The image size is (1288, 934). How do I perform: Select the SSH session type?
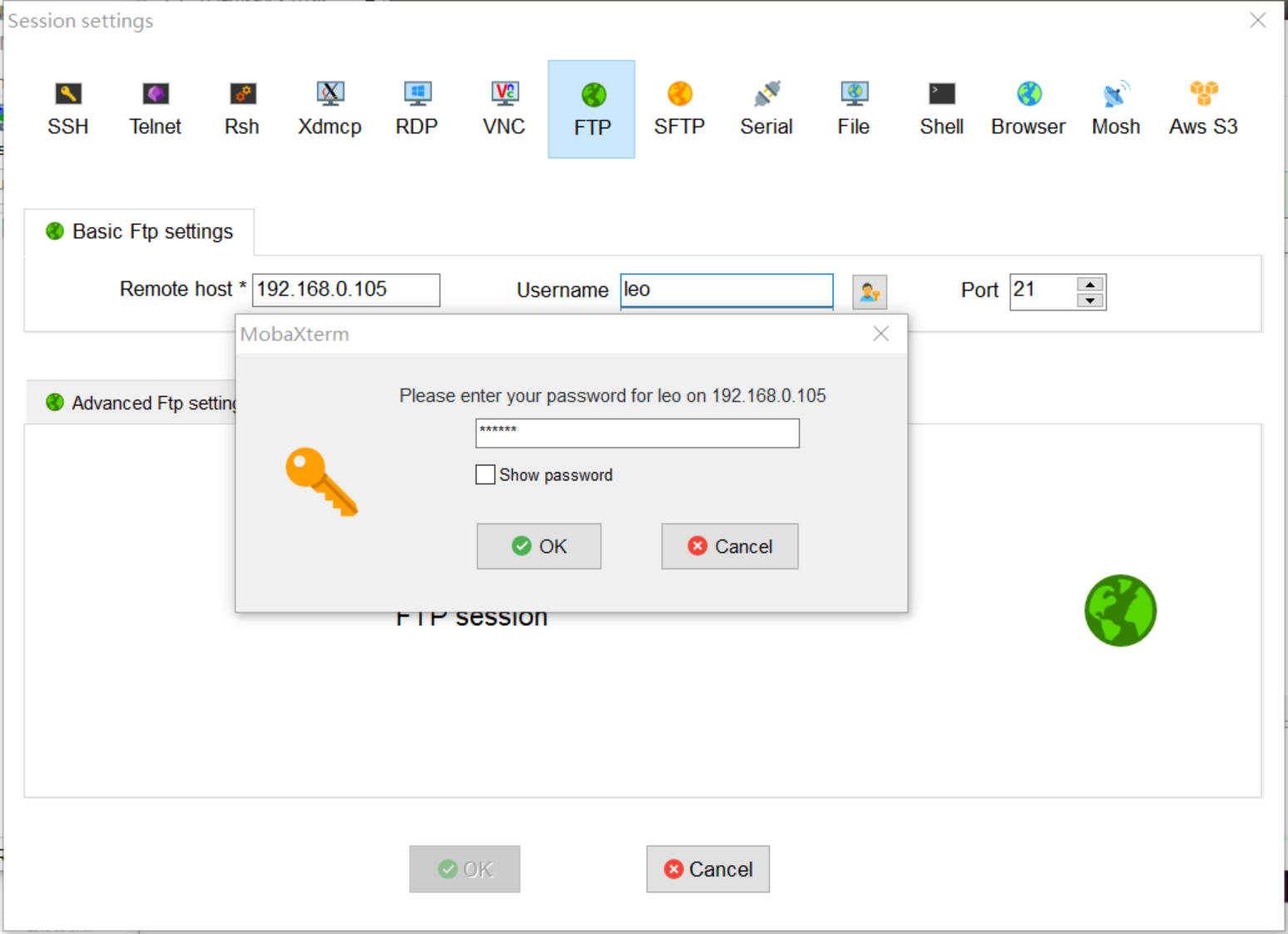coord(68,109)
